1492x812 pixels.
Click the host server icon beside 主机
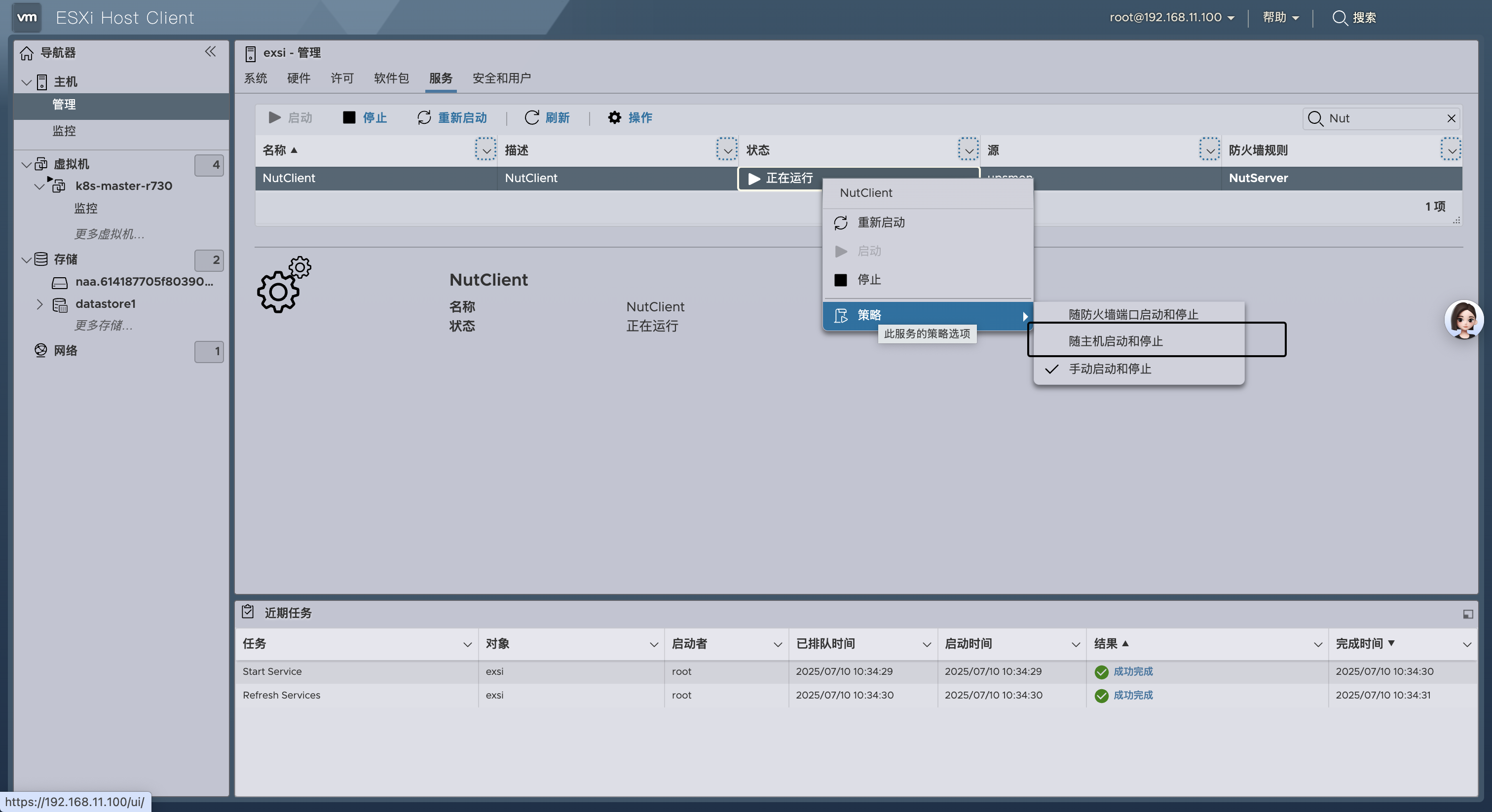pyautogui.click(x=42, y=82)
